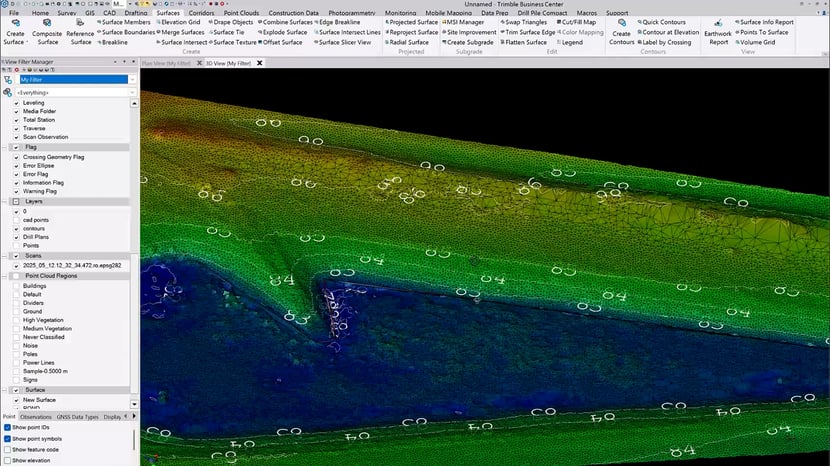This screenshot has width=830, height=466.
Task: Open the MSI Manager tool
Action: click(x=463, y=21)
